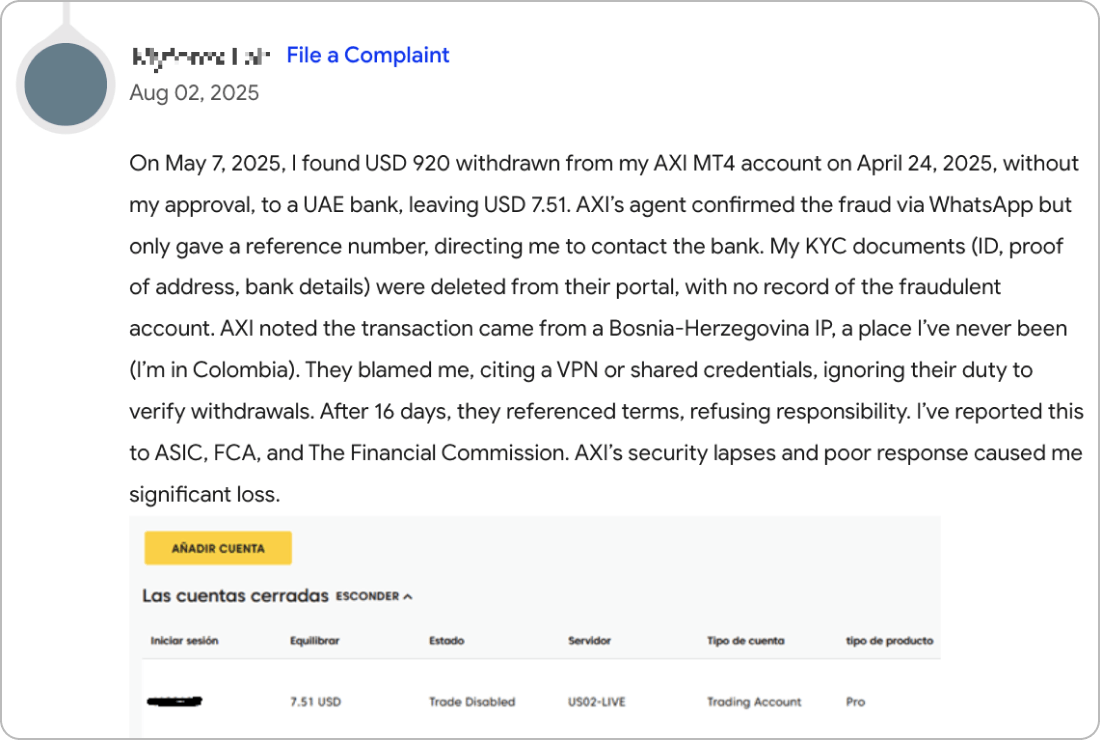This screenshot has height=740, width=1100.
Task: Open the File a Complaint link
Action: tap(367, 55)
